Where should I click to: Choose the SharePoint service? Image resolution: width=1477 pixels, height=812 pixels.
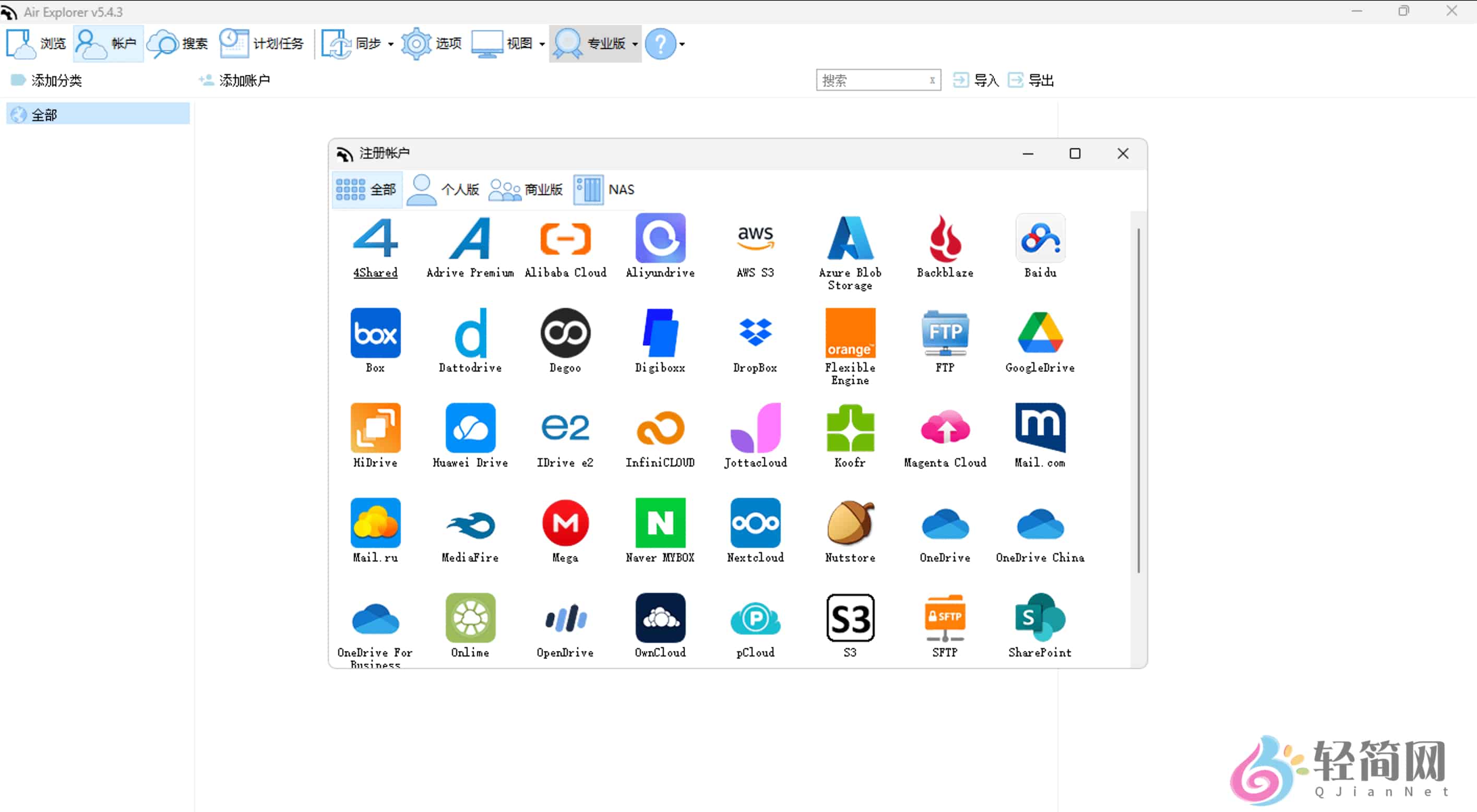1040,625
